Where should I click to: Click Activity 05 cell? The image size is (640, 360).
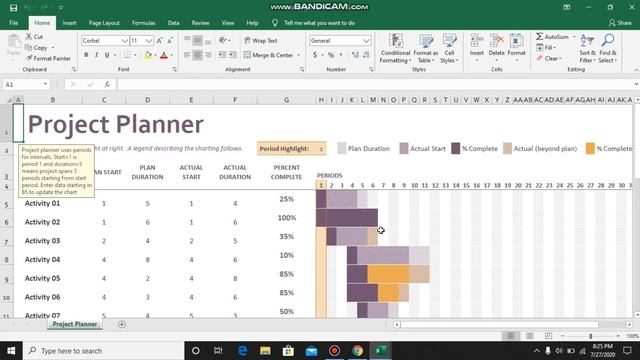42,278
